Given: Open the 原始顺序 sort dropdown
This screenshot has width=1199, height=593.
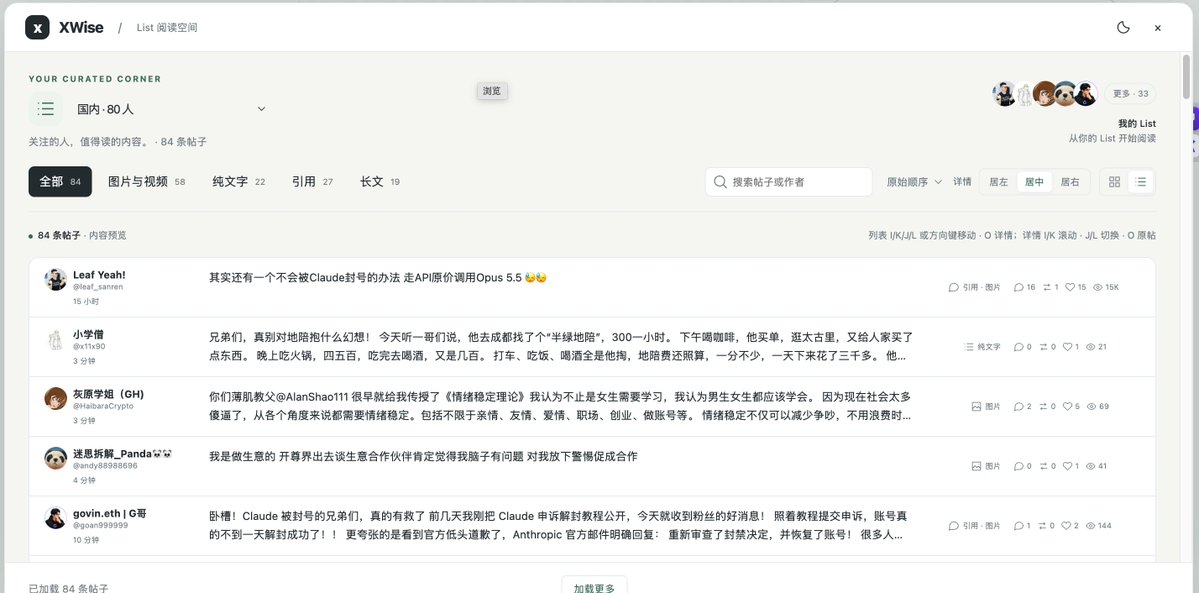Looking at the screenshot, I should [x=914, y=182].
